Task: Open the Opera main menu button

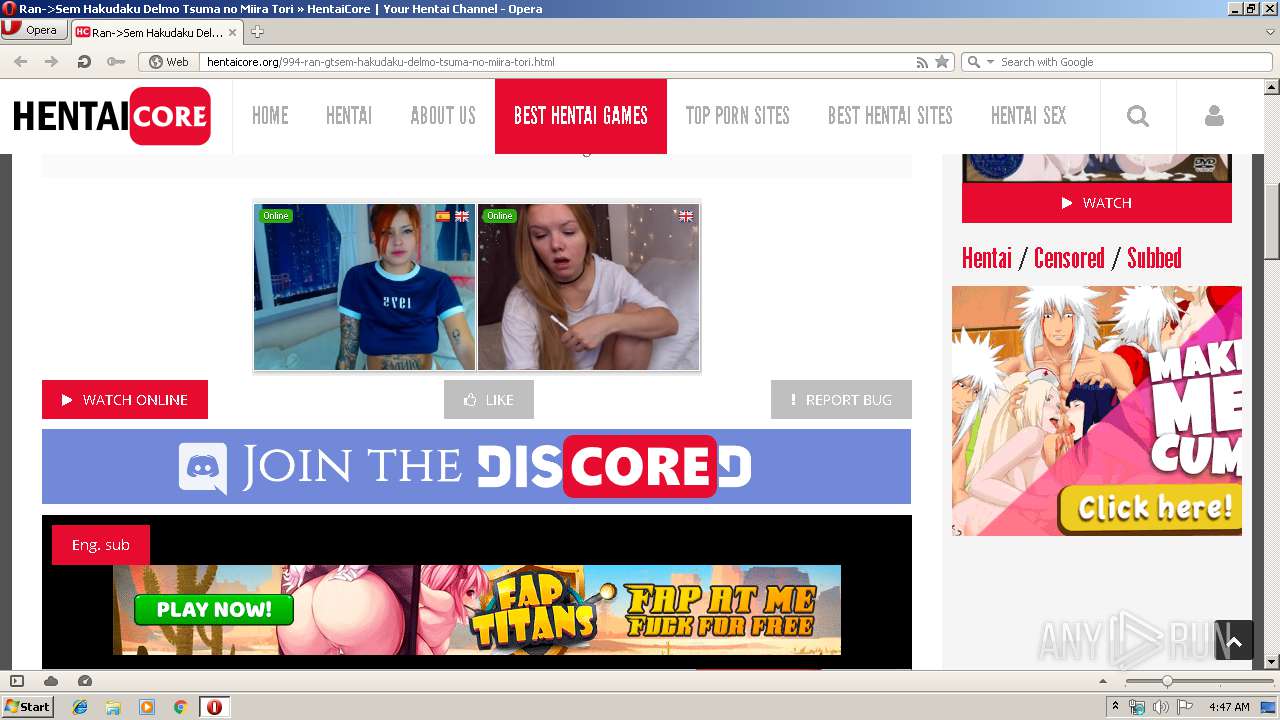Action: point(34,30)
